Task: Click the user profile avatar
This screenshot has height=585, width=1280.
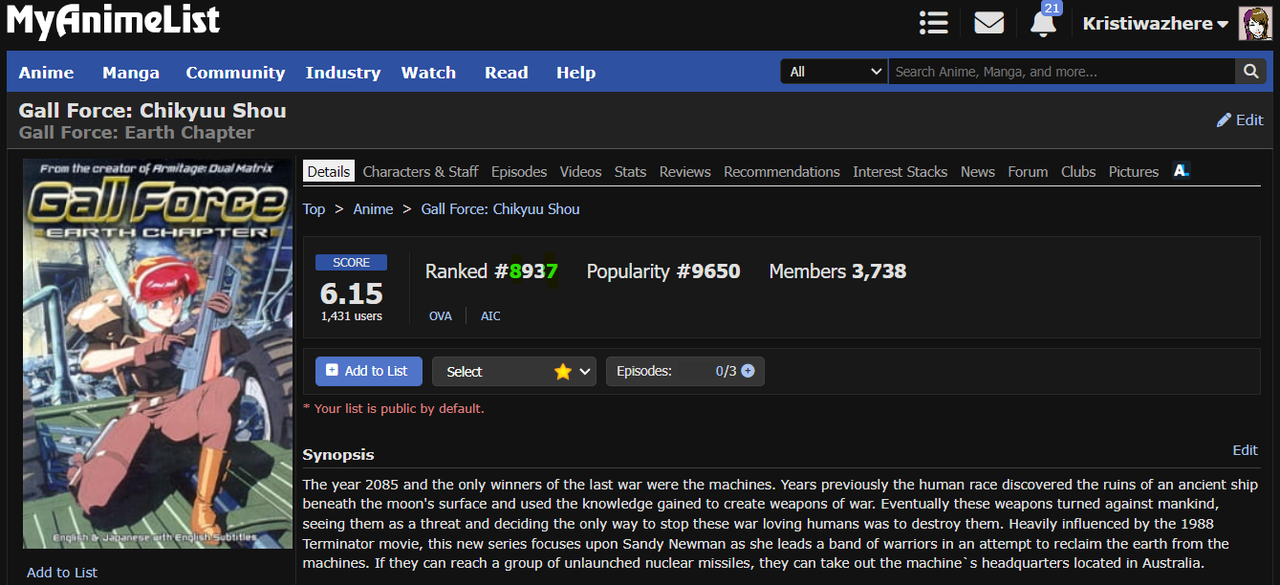Action: click(1255, 23)
